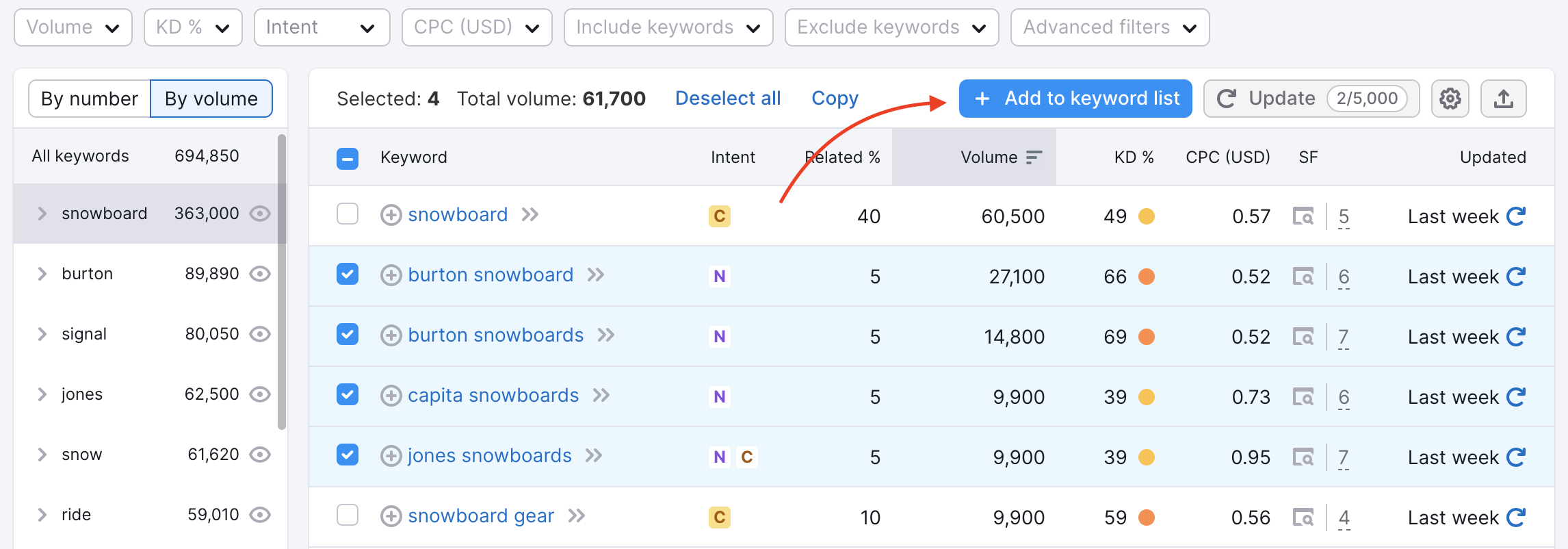
Task: Click plus icon beside burton snowboard
Action: pyautogui.click(x=391, y=275)
